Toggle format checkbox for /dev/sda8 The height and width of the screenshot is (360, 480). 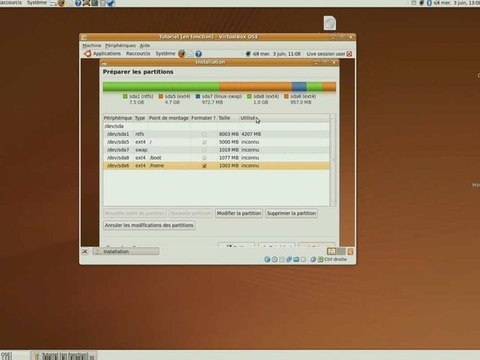click(204, 158)
